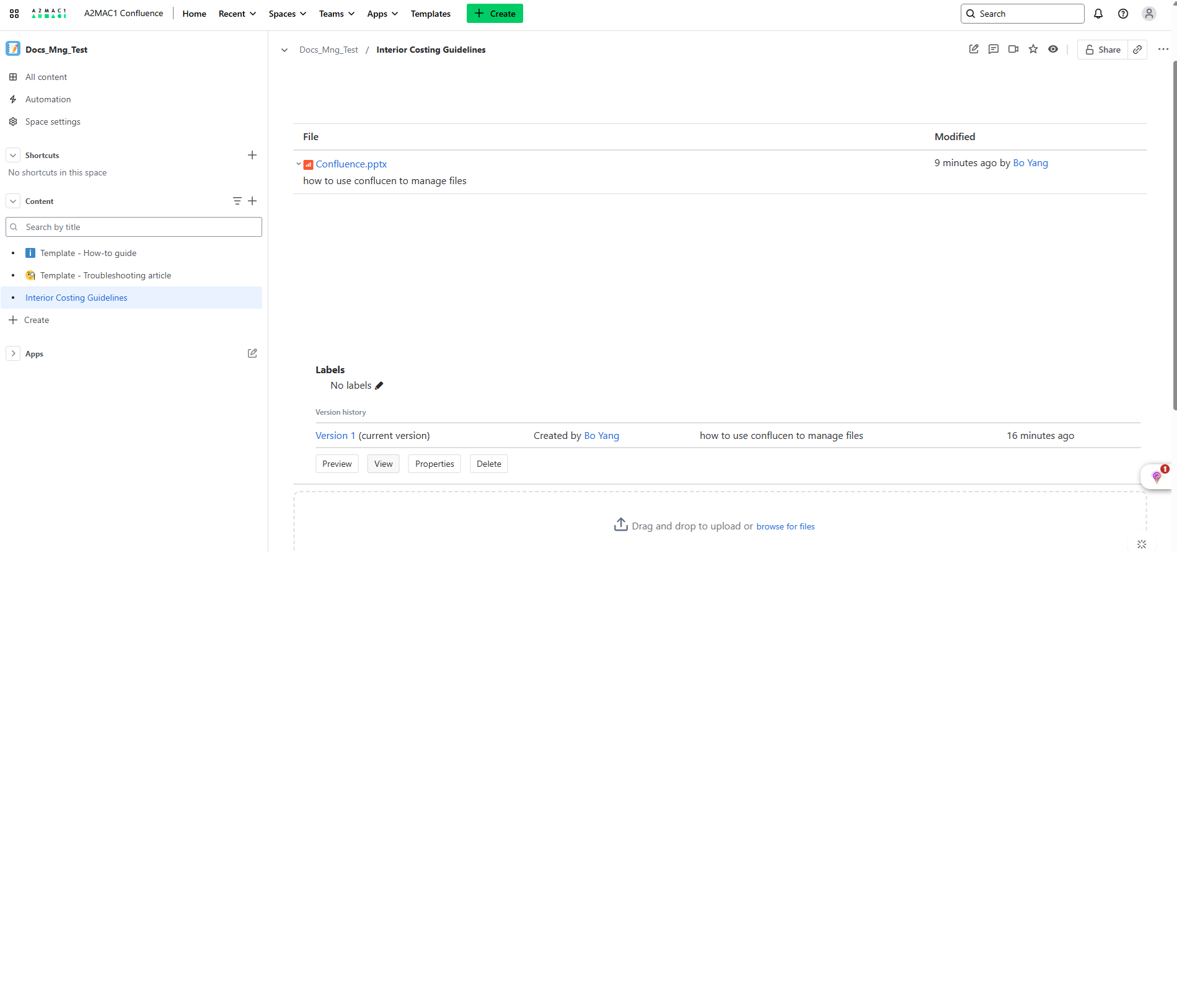Click the video recording icon
1177x1008 pixels.
(x=1013, y=49)
